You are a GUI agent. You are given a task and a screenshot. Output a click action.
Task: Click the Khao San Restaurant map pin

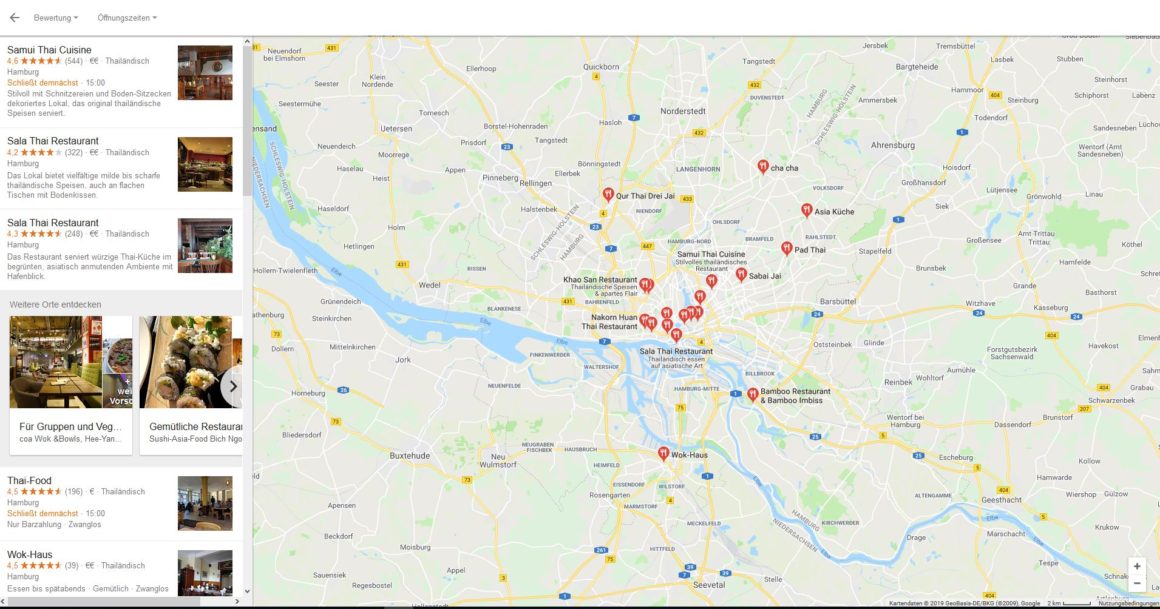coord(645,285)
